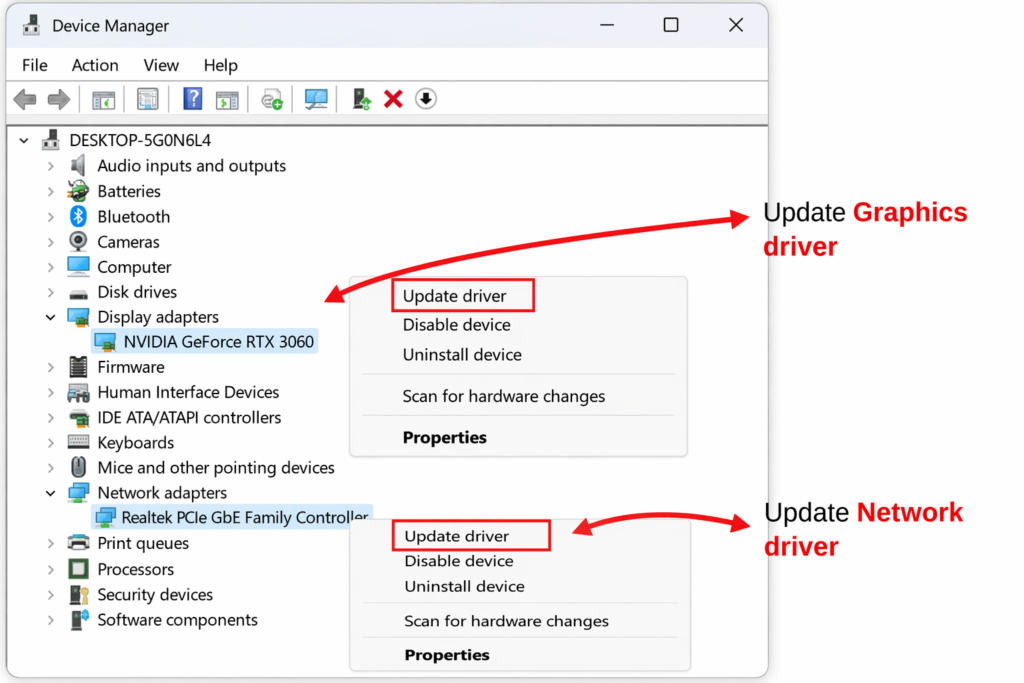The image size is (1024, 683).
Task: Expand the Human Interface Devices node
Action: pyautogui.click(x=50, y=392)
